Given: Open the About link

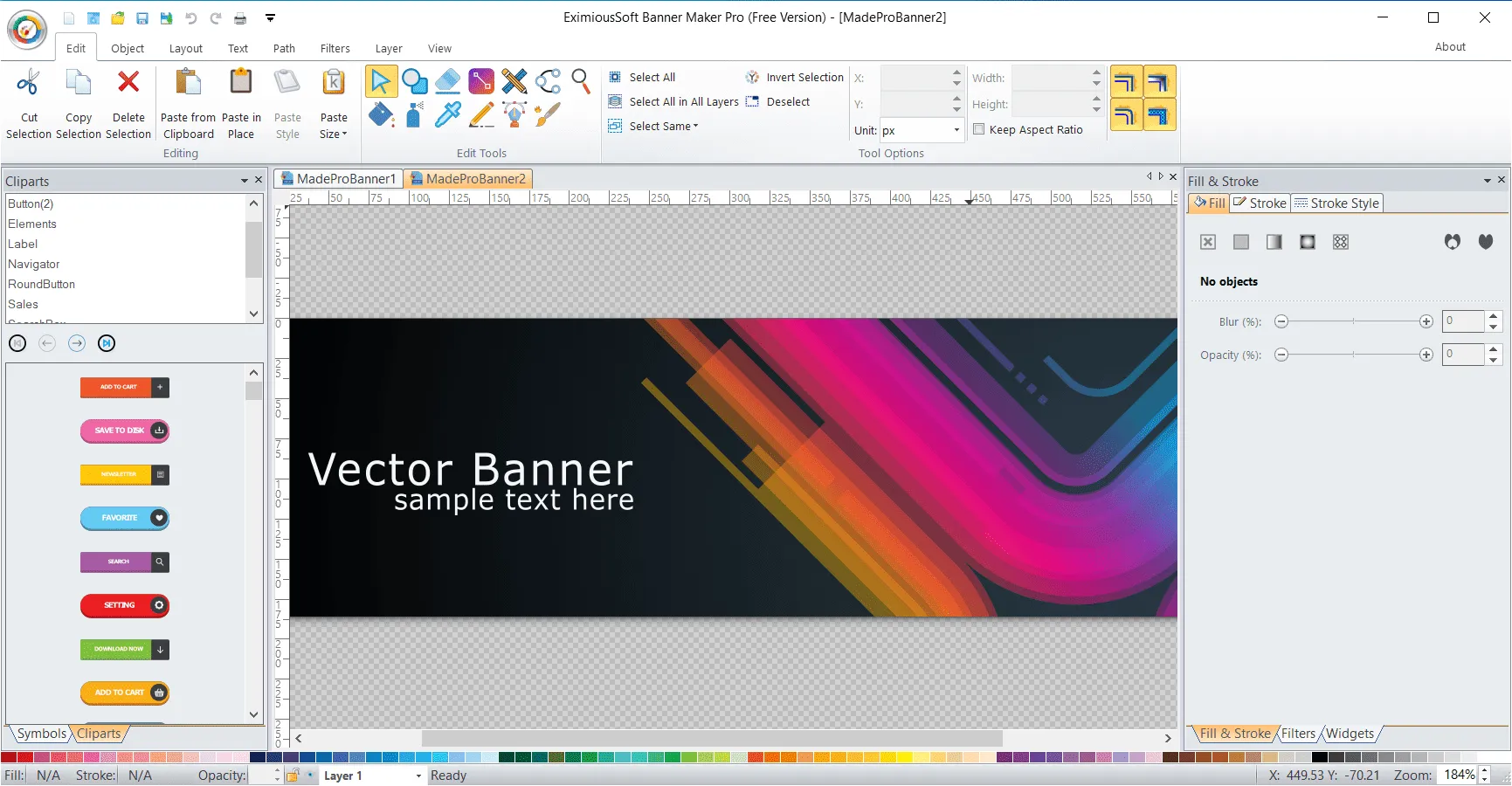Looking at the screenshot, I should (1450, 47).
